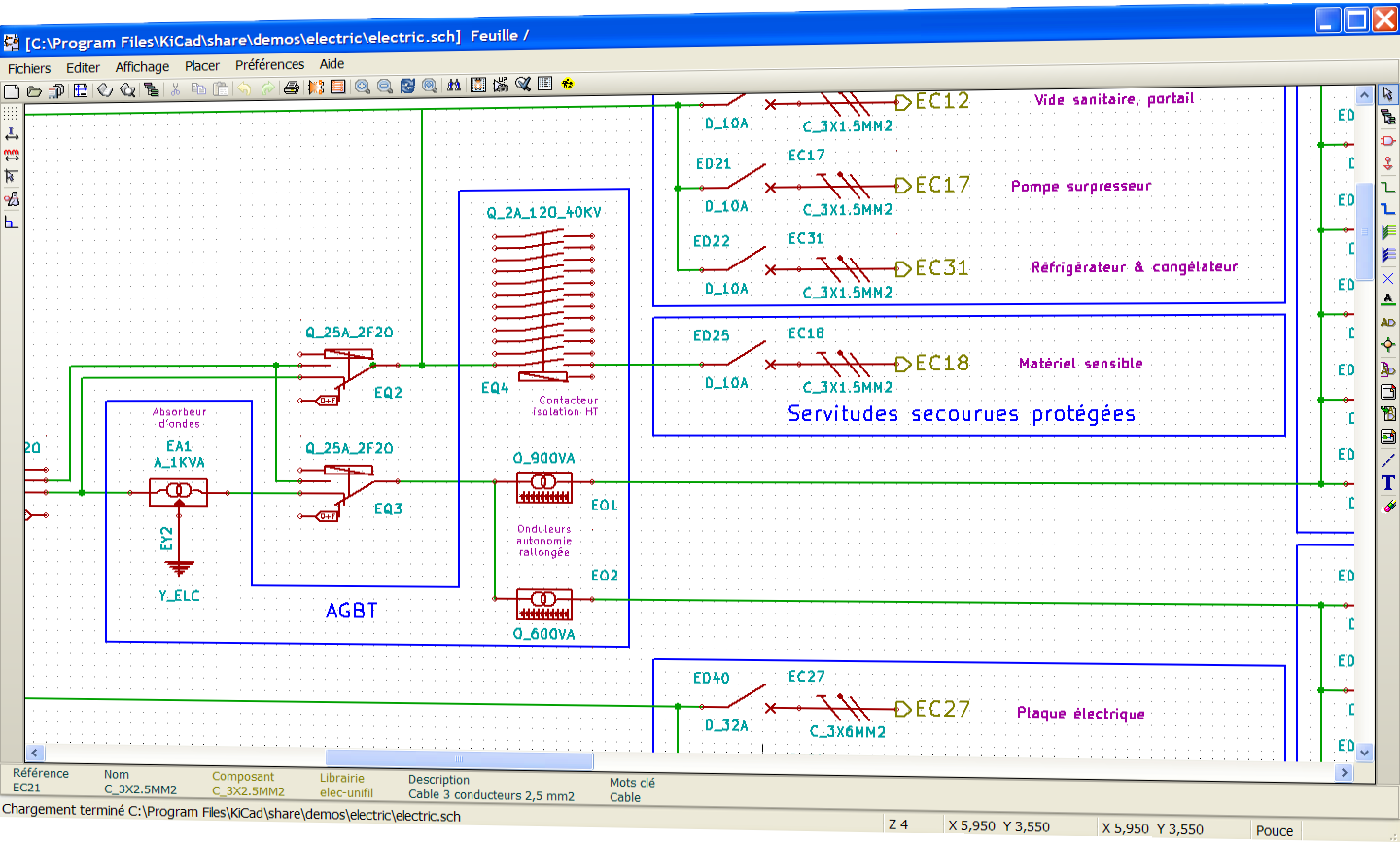
Task: Run electrical rules check icon
Action: (x=523, y=84)
